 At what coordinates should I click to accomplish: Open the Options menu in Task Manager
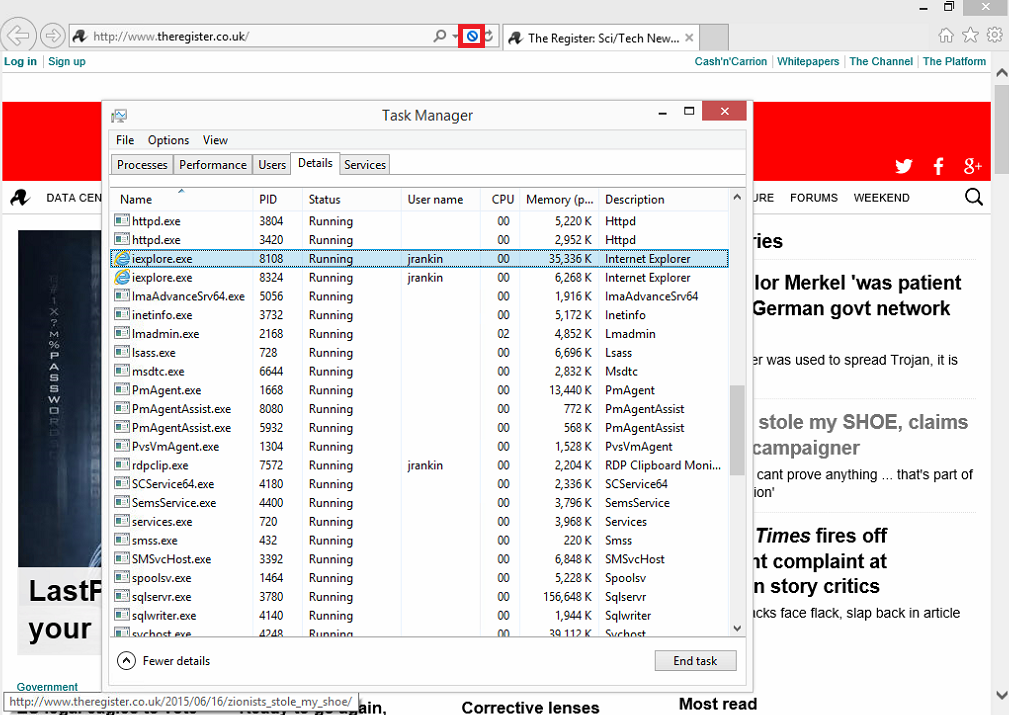[x=168, y=140]
